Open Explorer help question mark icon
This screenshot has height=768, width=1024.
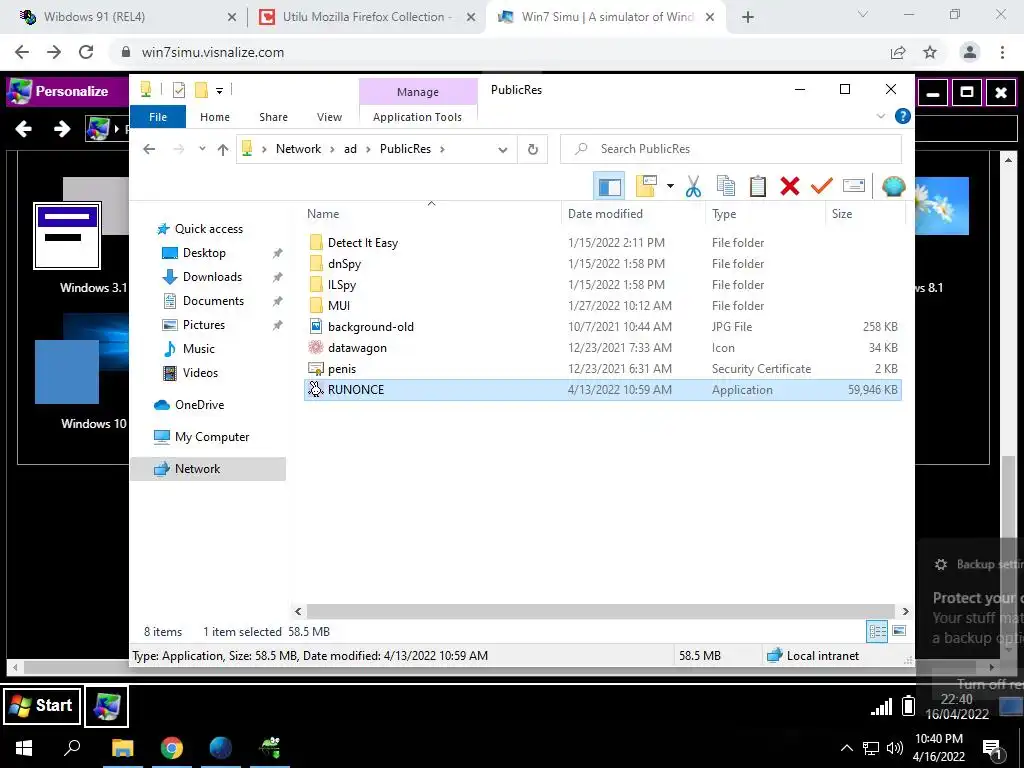point(903,116)
